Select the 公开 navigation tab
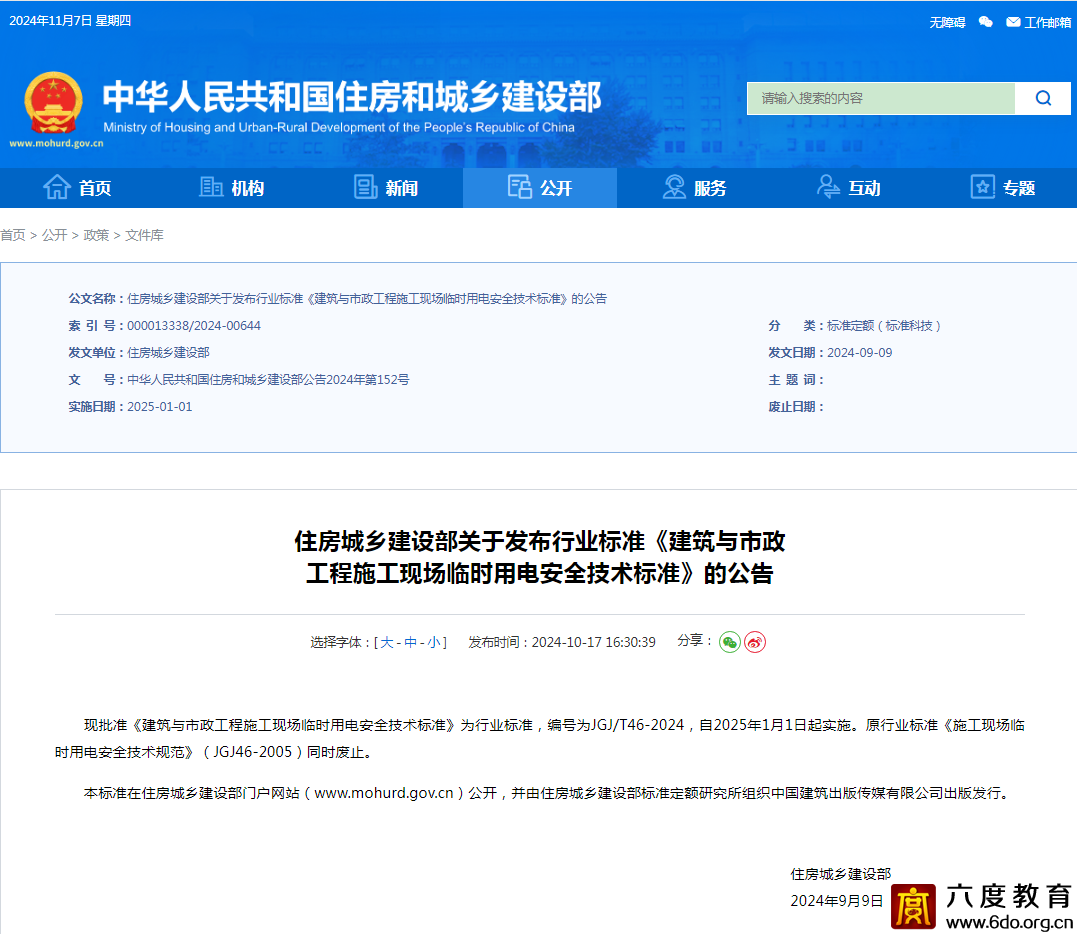 540,188
